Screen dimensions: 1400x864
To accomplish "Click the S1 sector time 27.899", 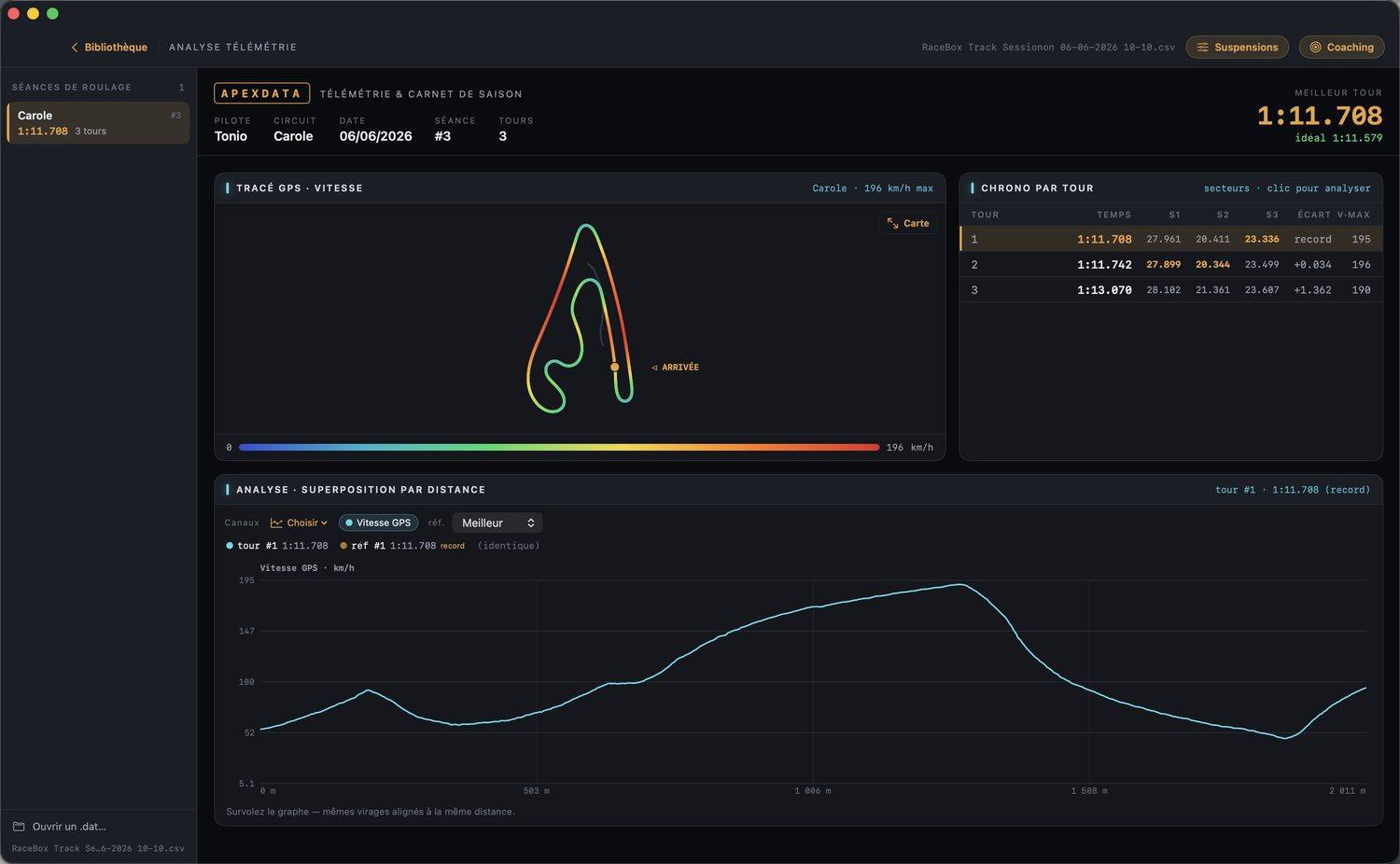I will [1163, 265].
